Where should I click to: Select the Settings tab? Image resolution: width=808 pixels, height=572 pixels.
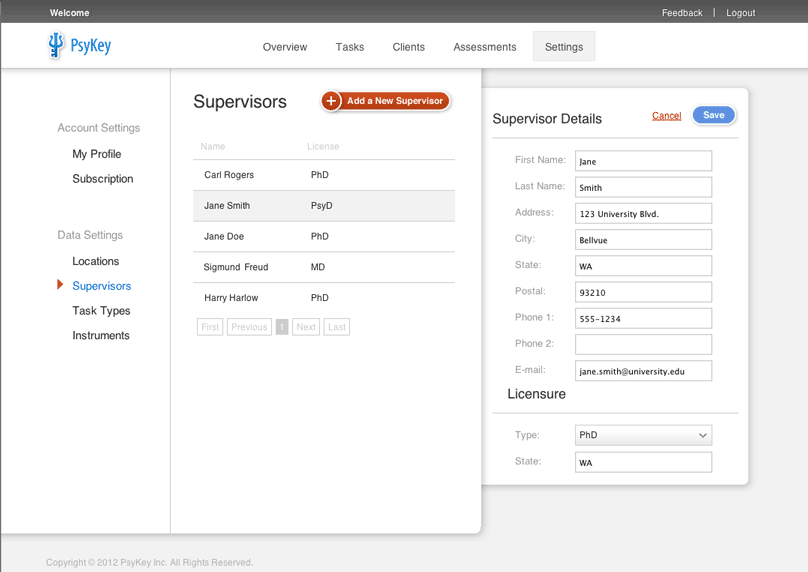tap(564, 46)
